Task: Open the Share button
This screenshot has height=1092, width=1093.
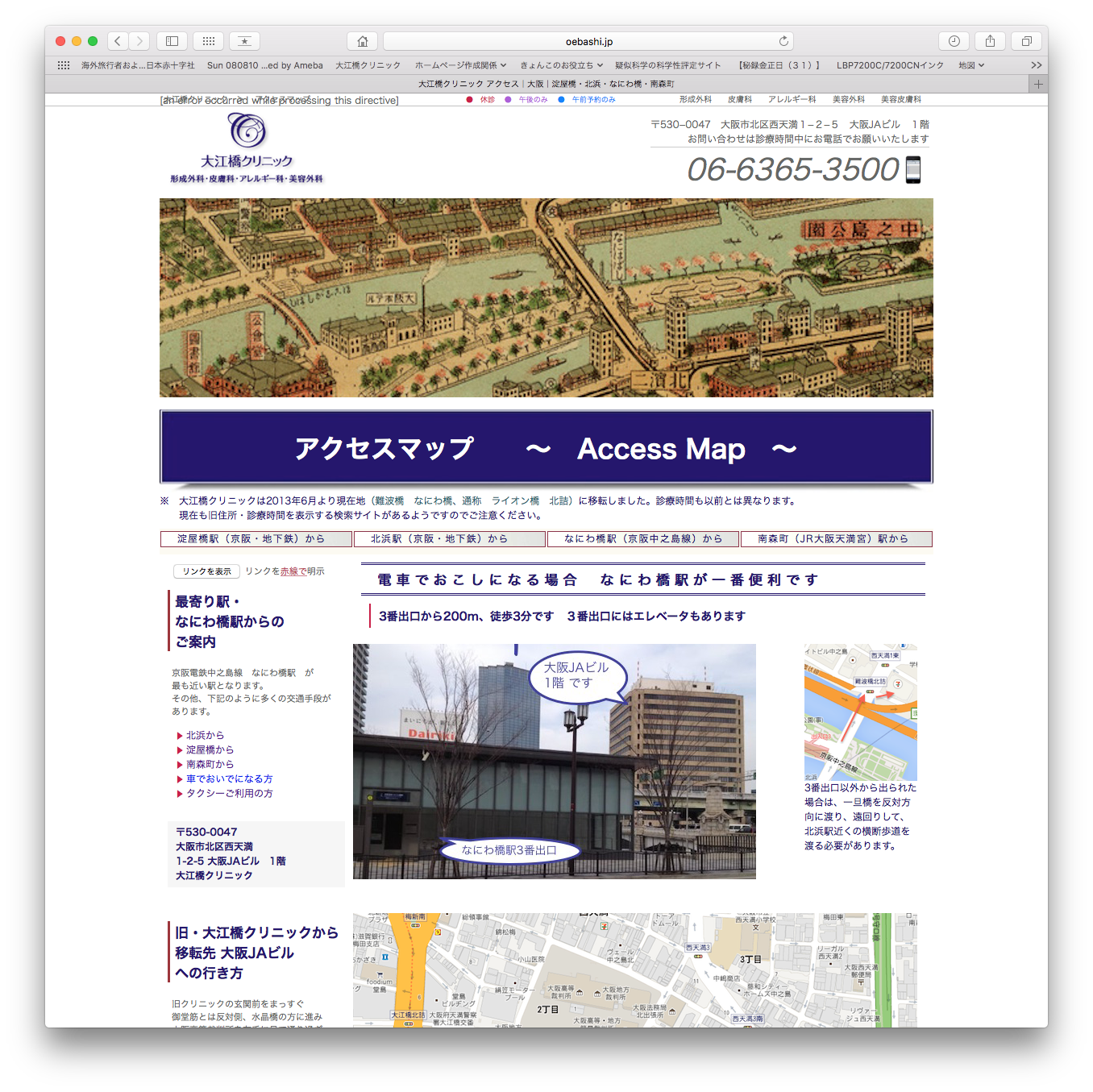Action: [x=990, y=41]
